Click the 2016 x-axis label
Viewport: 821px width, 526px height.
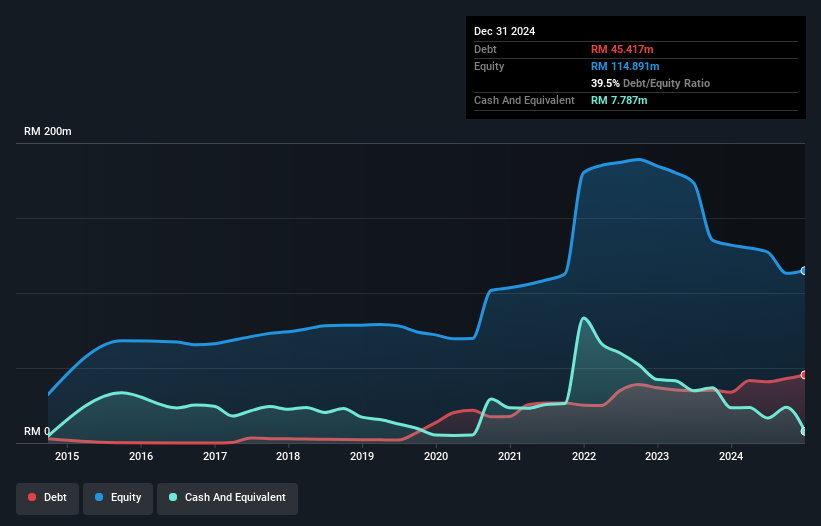(x=141, y=456)
